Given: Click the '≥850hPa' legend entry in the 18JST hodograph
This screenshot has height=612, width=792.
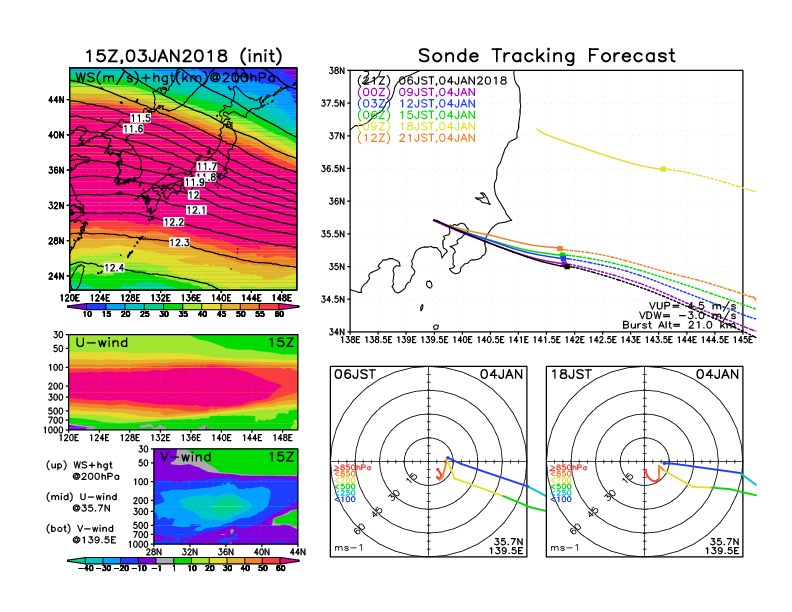Looking at the screenshot, I should pos(569,468).
